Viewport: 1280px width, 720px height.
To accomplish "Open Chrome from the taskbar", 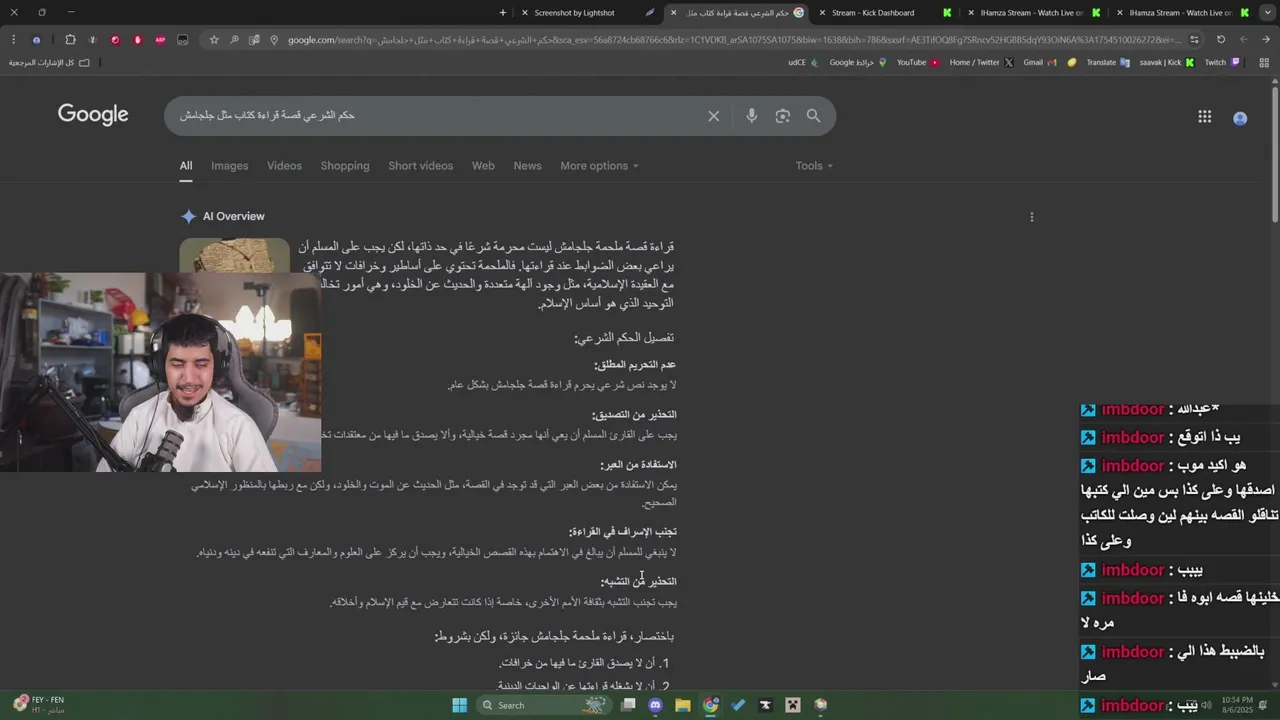I will 710,705.
